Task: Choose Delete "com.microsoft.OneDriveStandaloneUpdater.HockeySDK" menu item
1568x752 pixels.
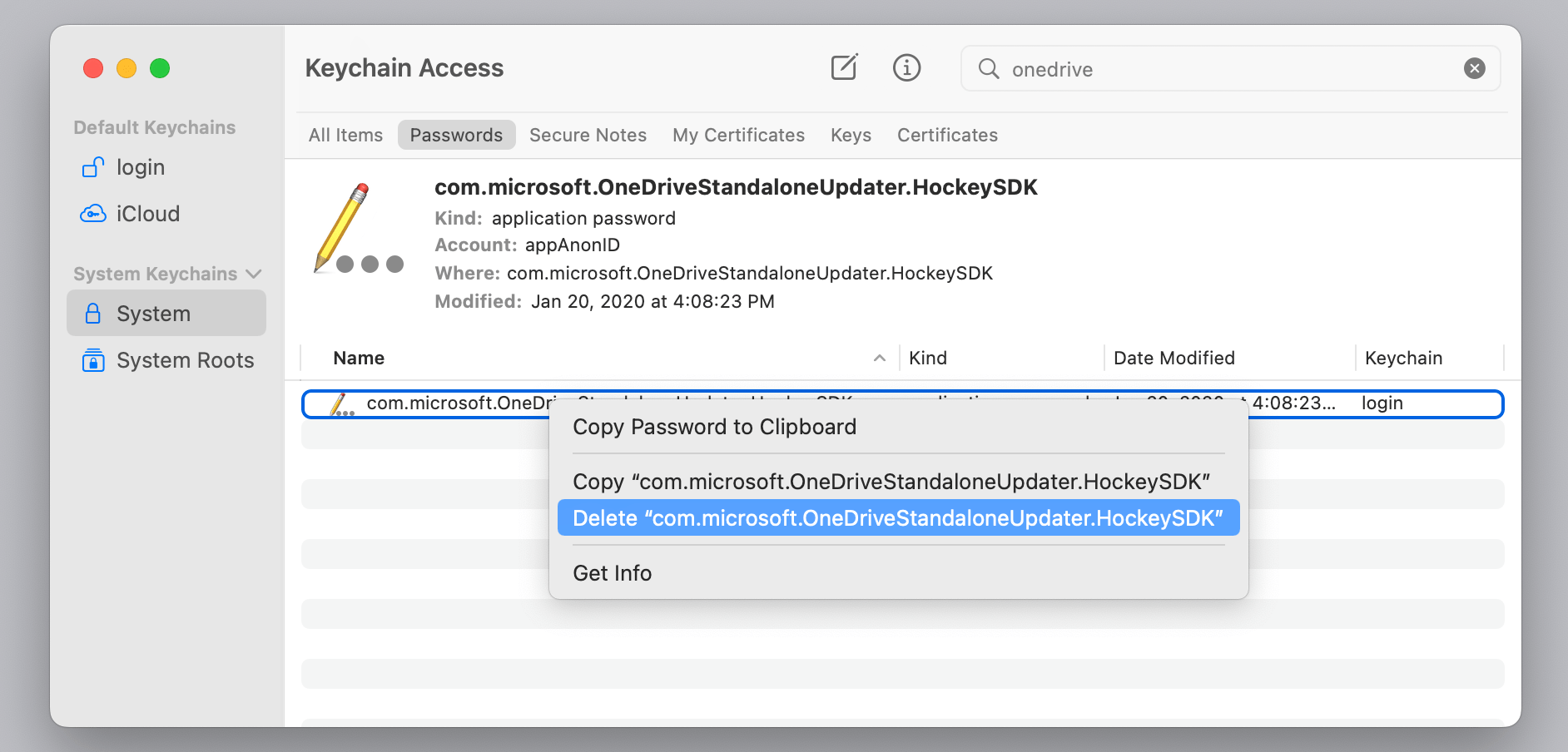Action: 899,518
